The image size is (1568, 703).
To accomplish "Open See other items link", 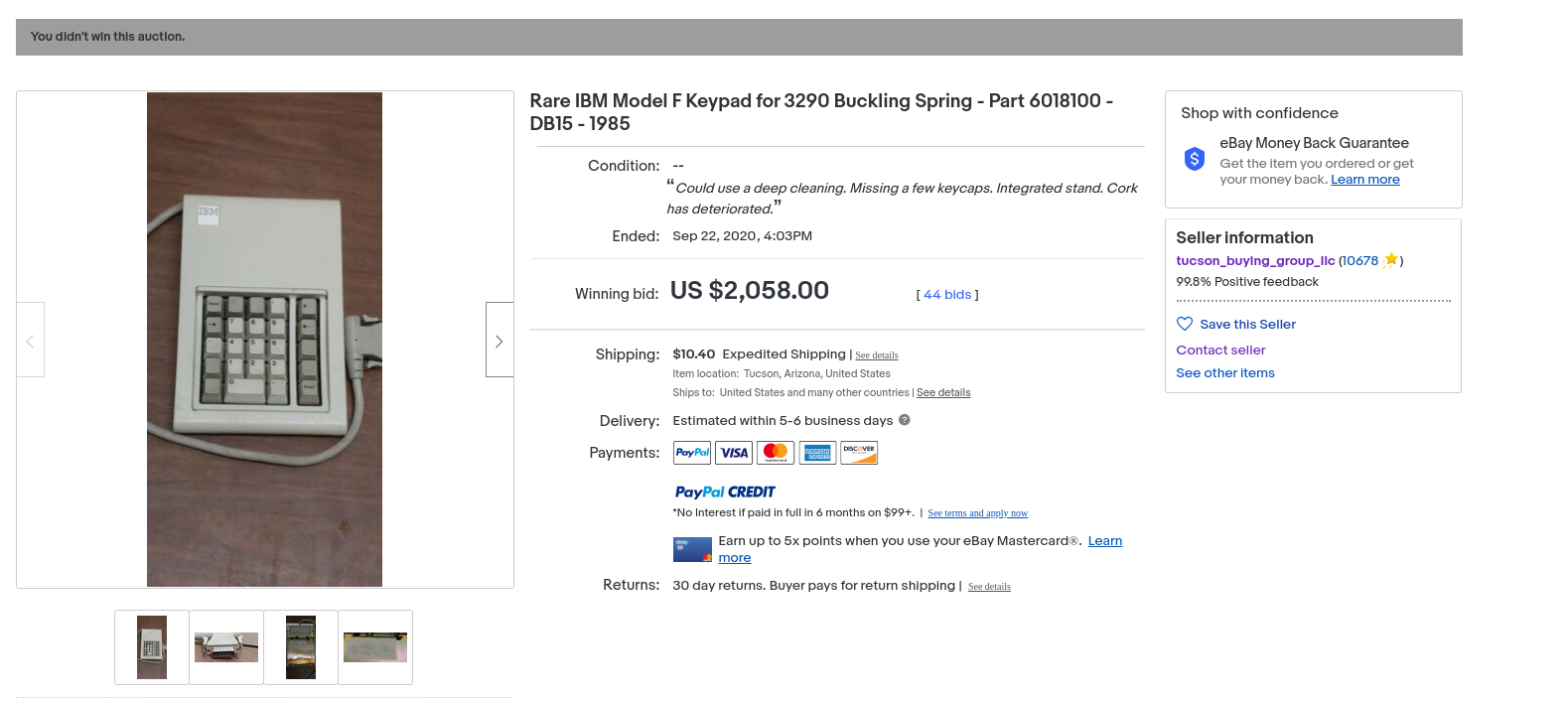I will tap(1225, 373).
